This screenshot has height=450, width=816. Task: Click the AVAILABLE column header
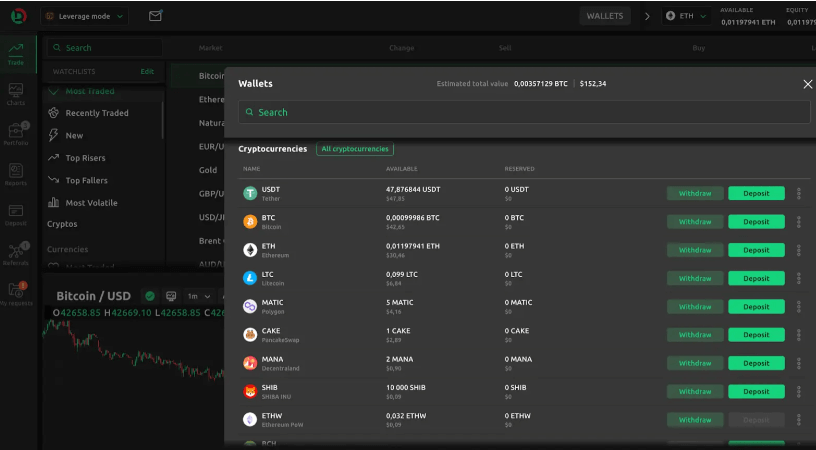[x=401, y=169]
